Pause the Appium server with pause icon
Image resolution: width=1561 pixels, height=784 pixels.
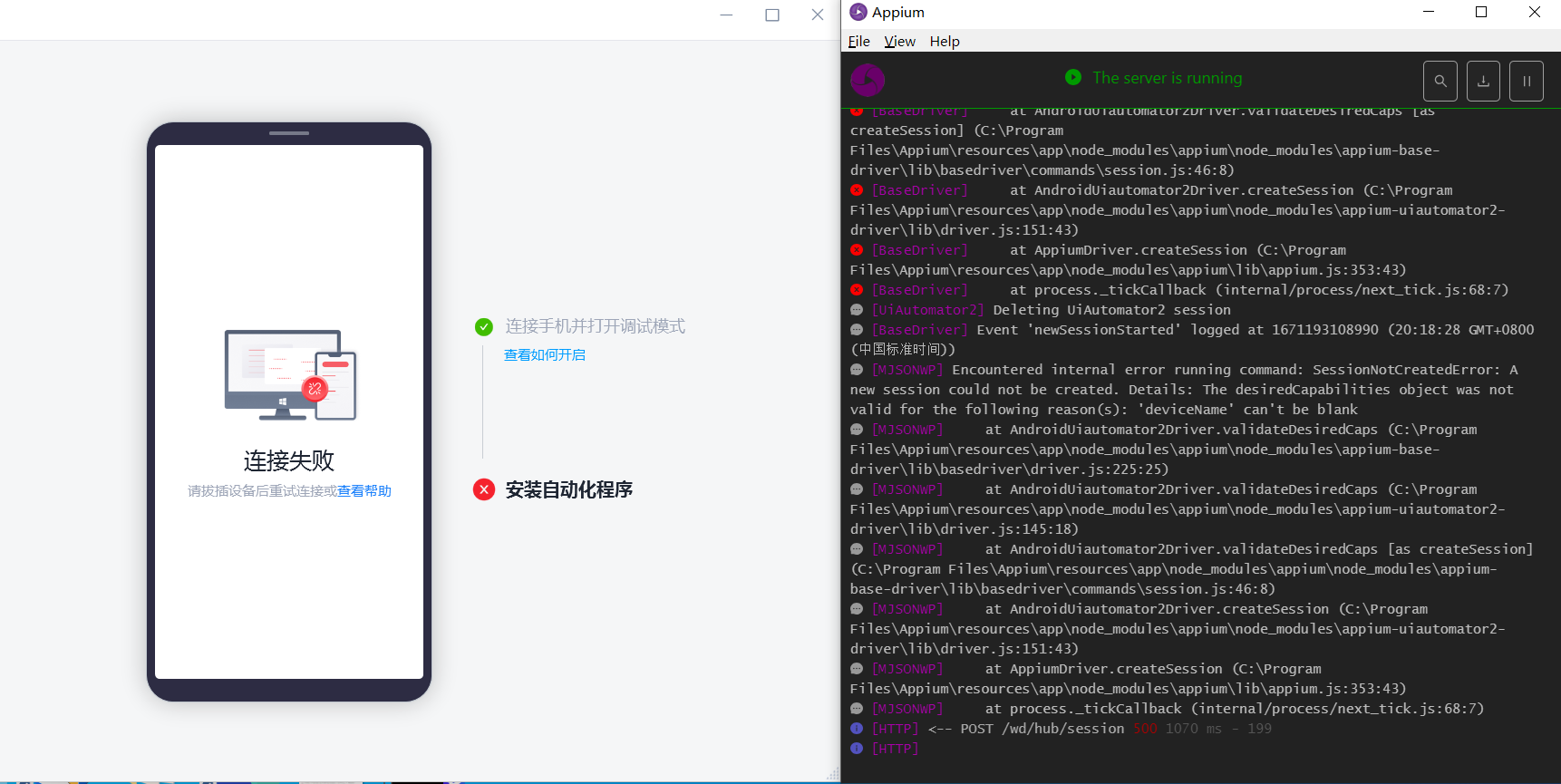point(1527,81)
